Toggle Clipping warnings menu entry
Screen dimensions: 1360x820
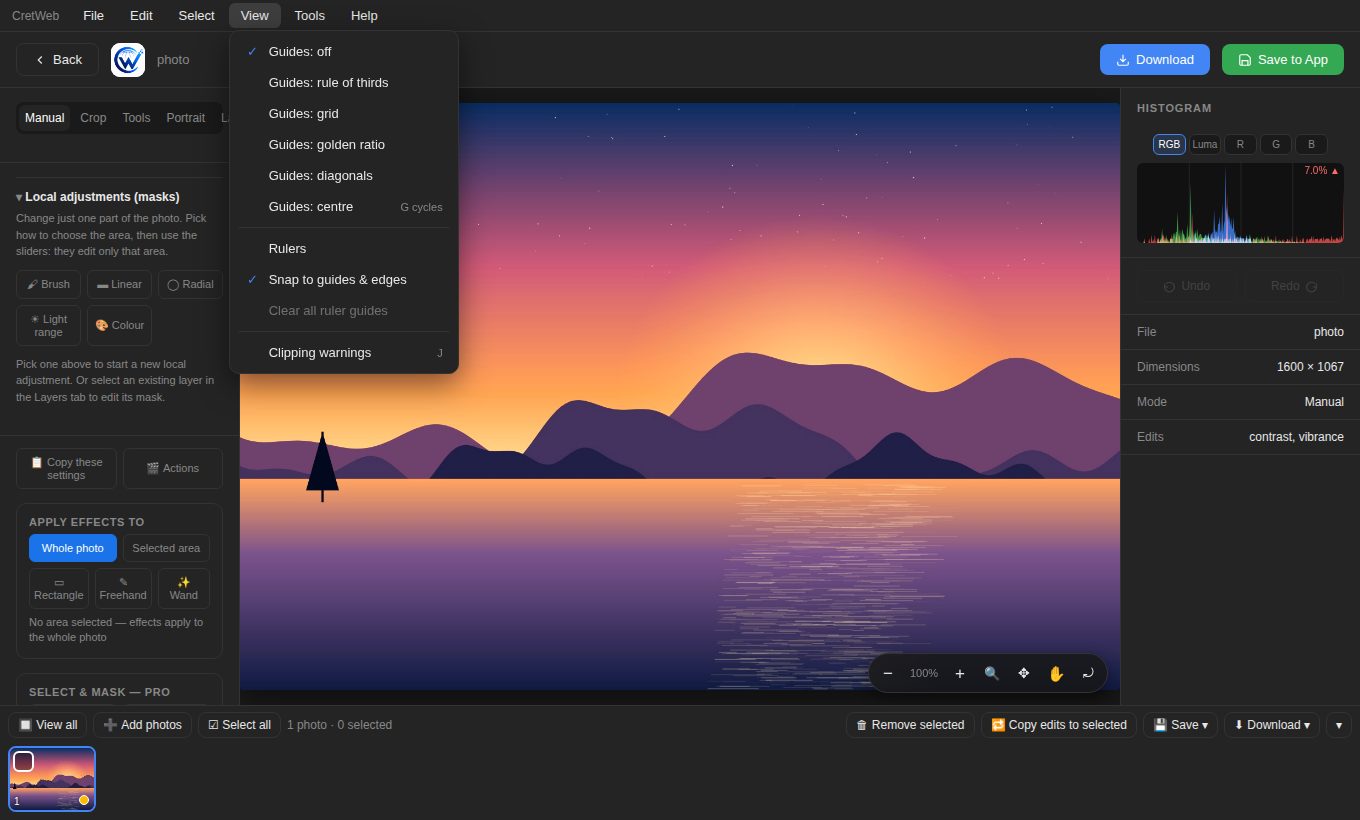click(344, 352)
